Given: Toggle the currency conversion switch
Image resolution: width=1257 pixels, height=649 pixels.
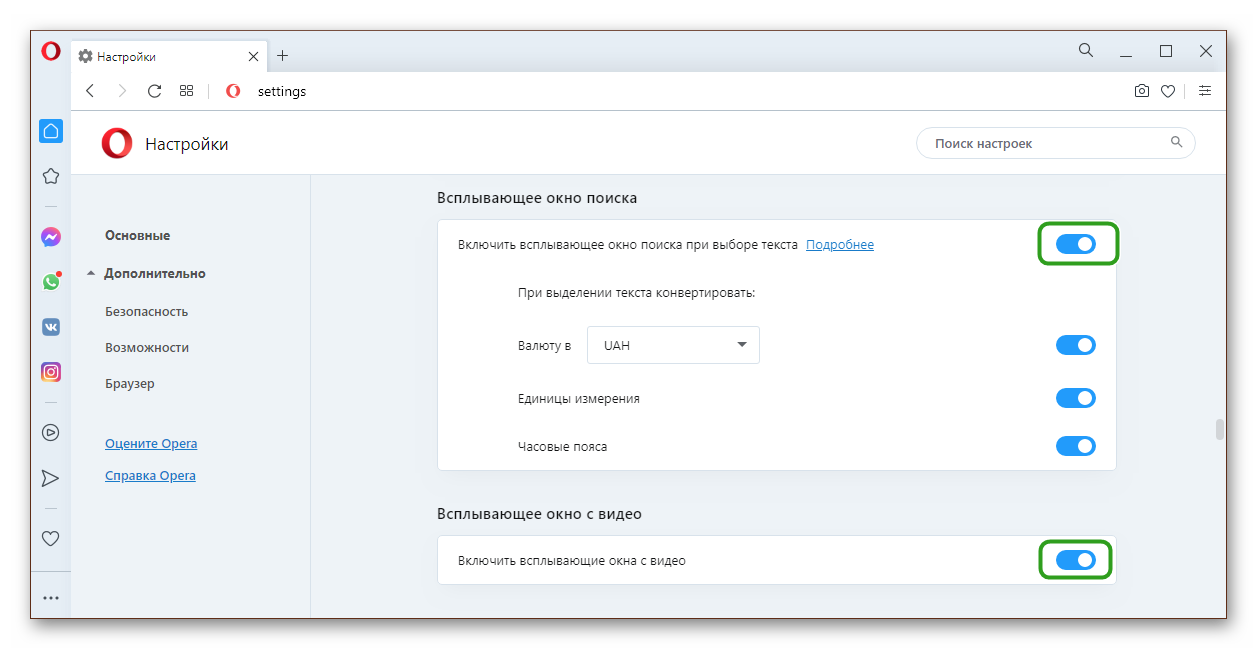Looking at the screenshot, I should [1076, 345].
